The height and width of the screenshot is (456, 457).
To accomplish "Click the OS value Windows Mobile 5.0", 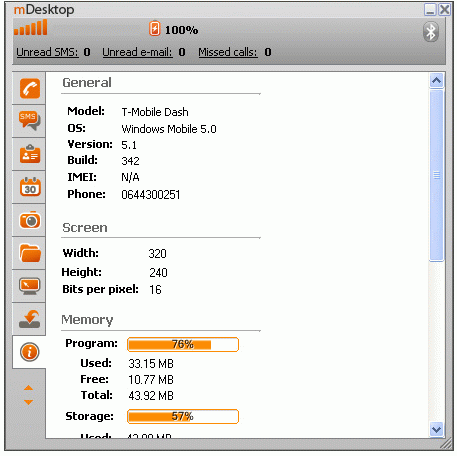I will coord(169,129).
